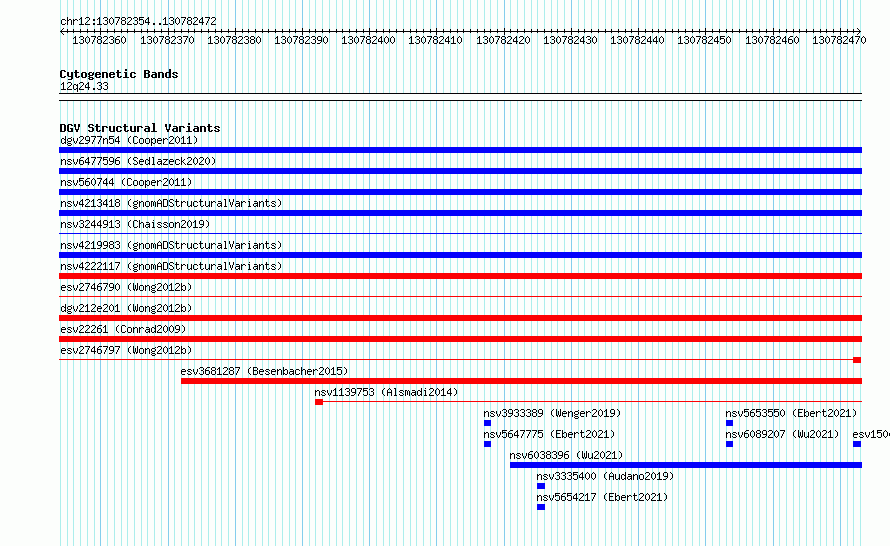Click the chr12:130782354..130782472 region text
This screenshot has height=546, width=890.
click(138, 21)
